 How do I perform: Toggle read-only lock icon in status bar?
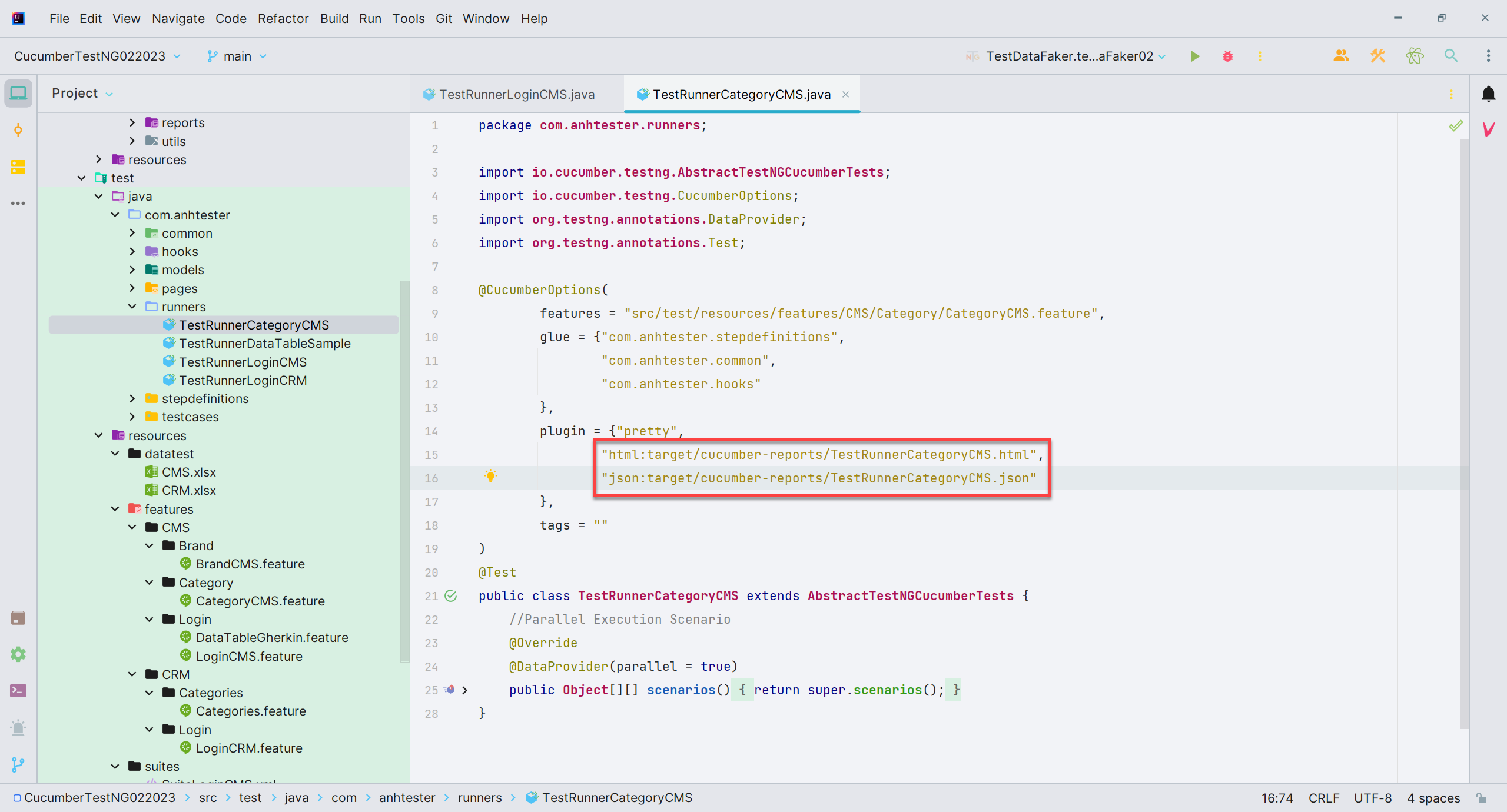click(x=1482, y=798)
